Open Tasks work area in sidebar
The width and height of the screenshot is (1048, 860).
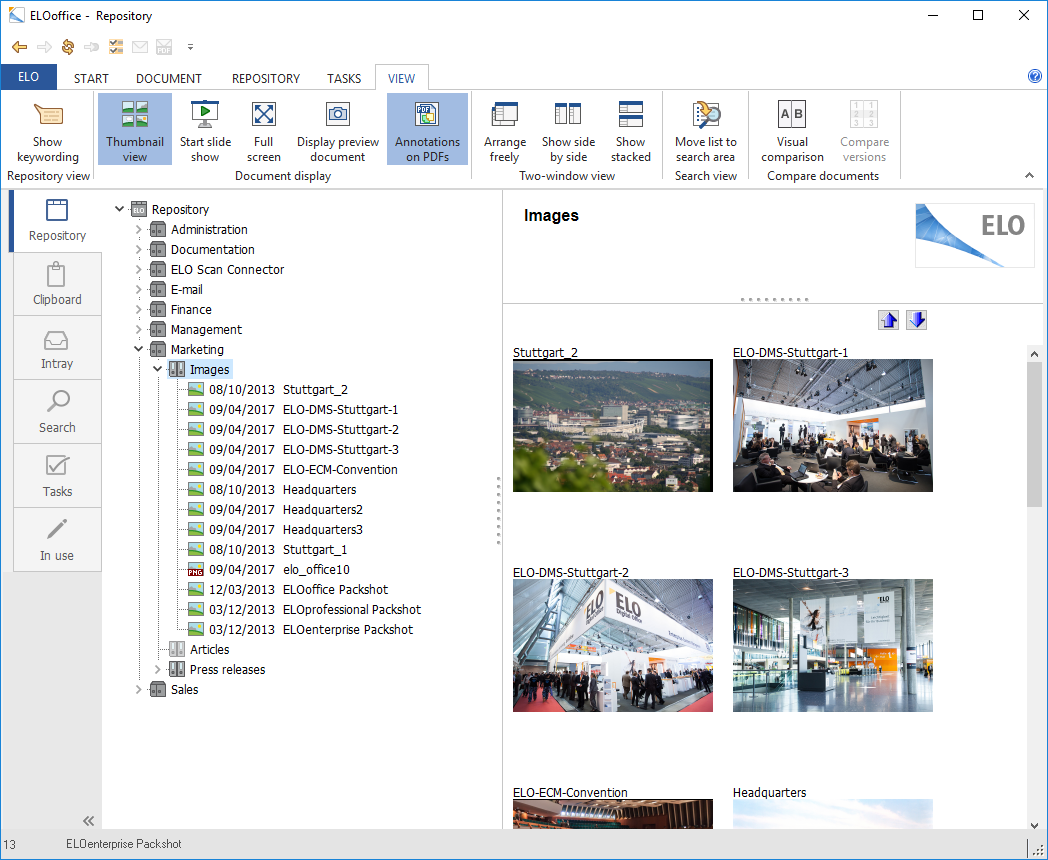click(x=57, y=476)
